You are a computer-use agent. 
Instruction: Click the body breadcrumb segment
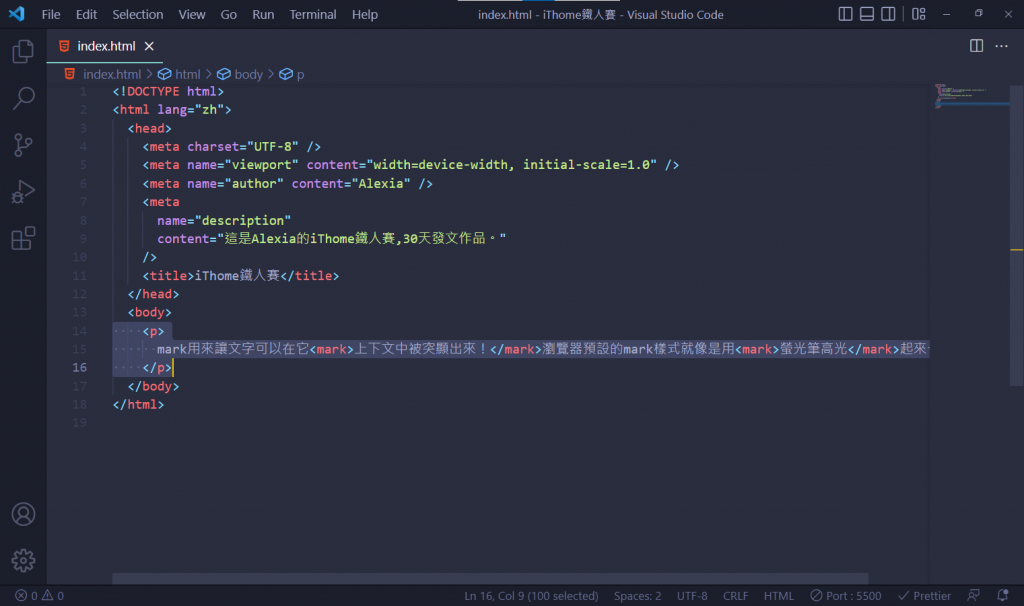pos(248,74)
